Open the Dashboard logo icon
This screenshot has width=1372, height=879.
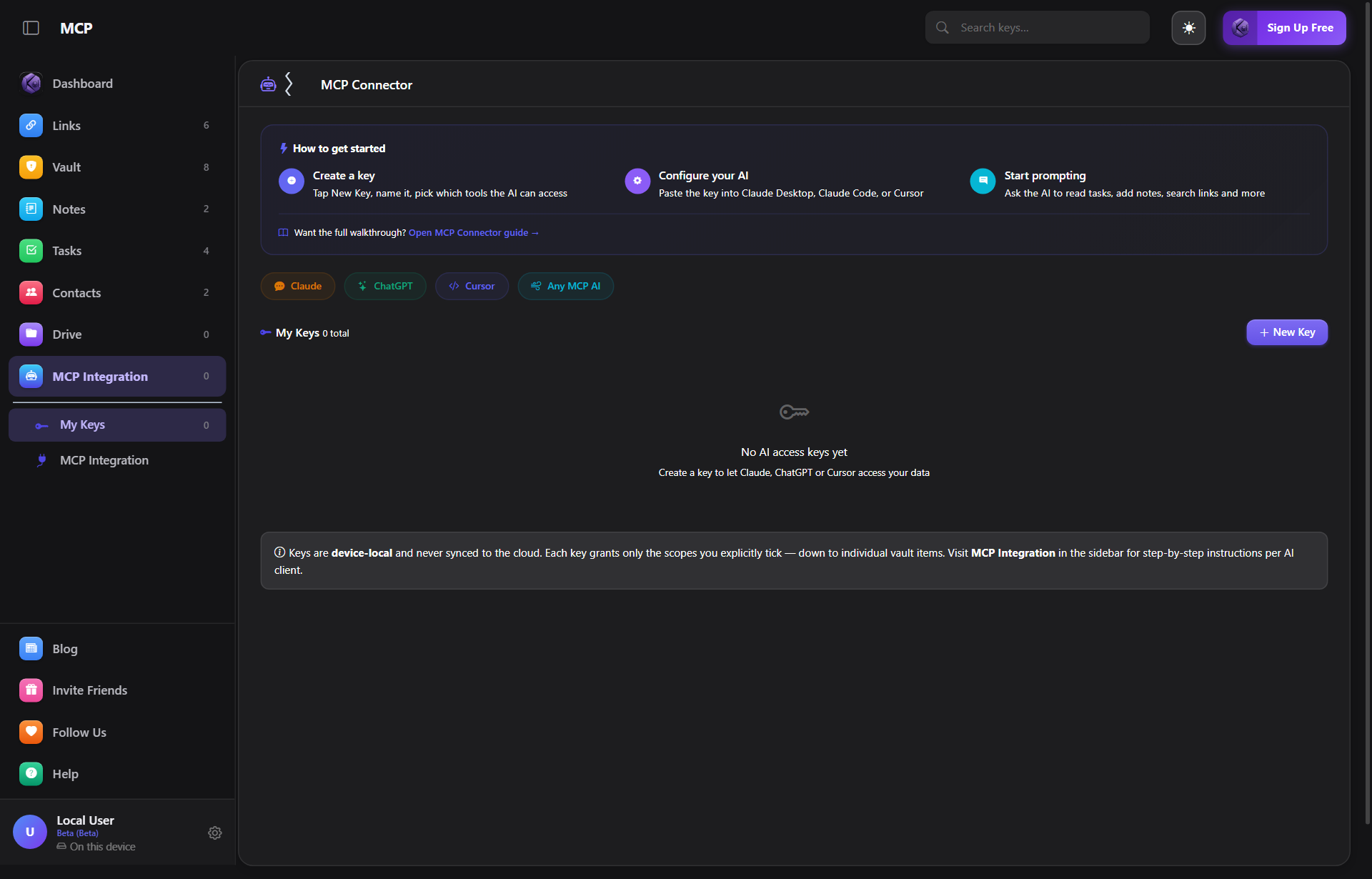(x=31, y=84)
